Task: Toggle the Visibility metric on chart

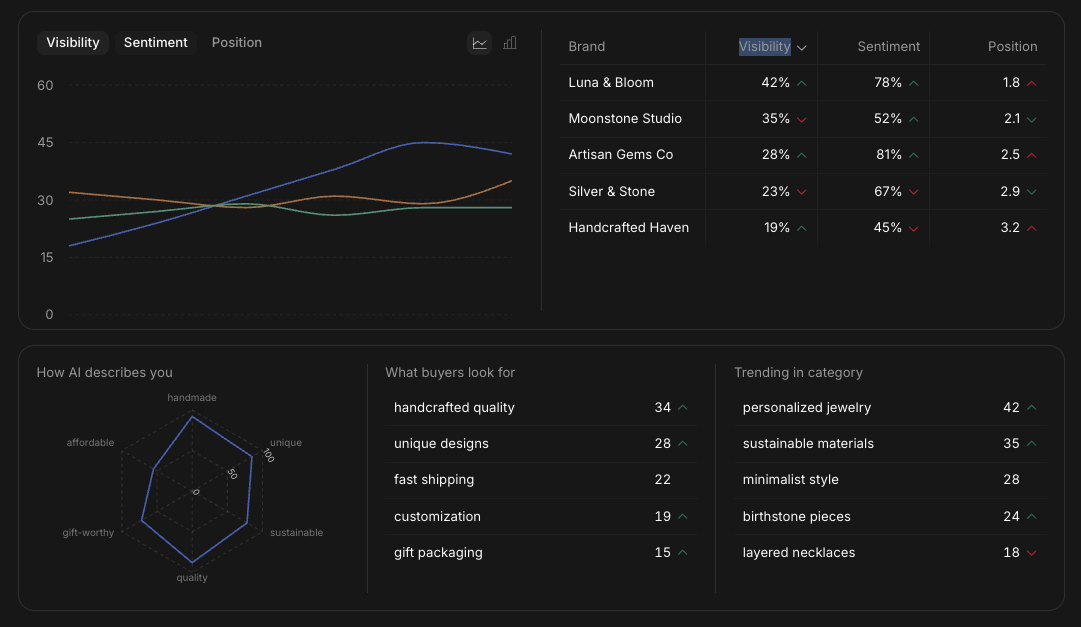Action: click(x=73, y=43)
